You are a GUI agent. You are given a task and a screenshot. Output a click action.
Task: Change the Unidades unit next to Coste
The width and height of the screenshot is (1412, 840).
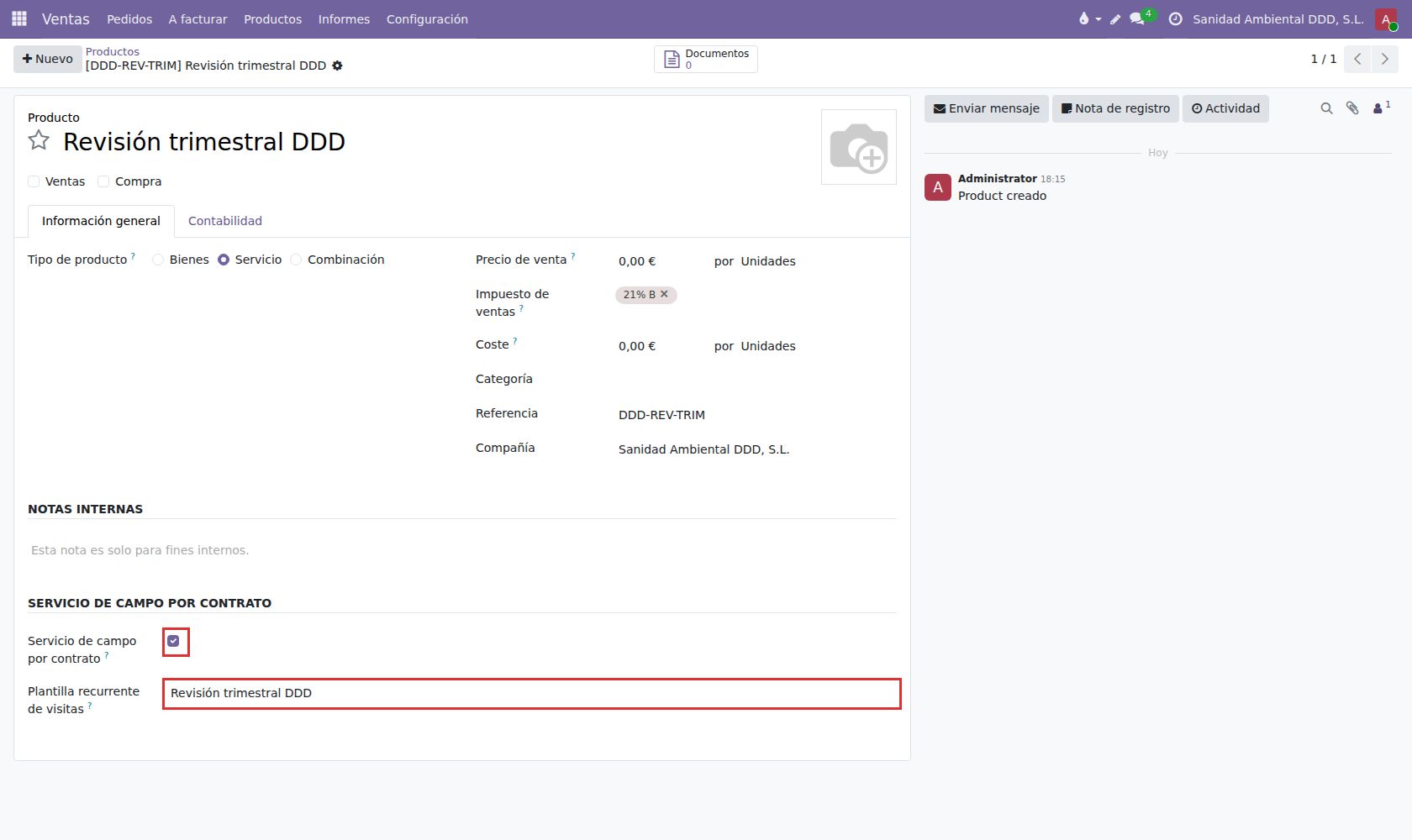point(768,346)
